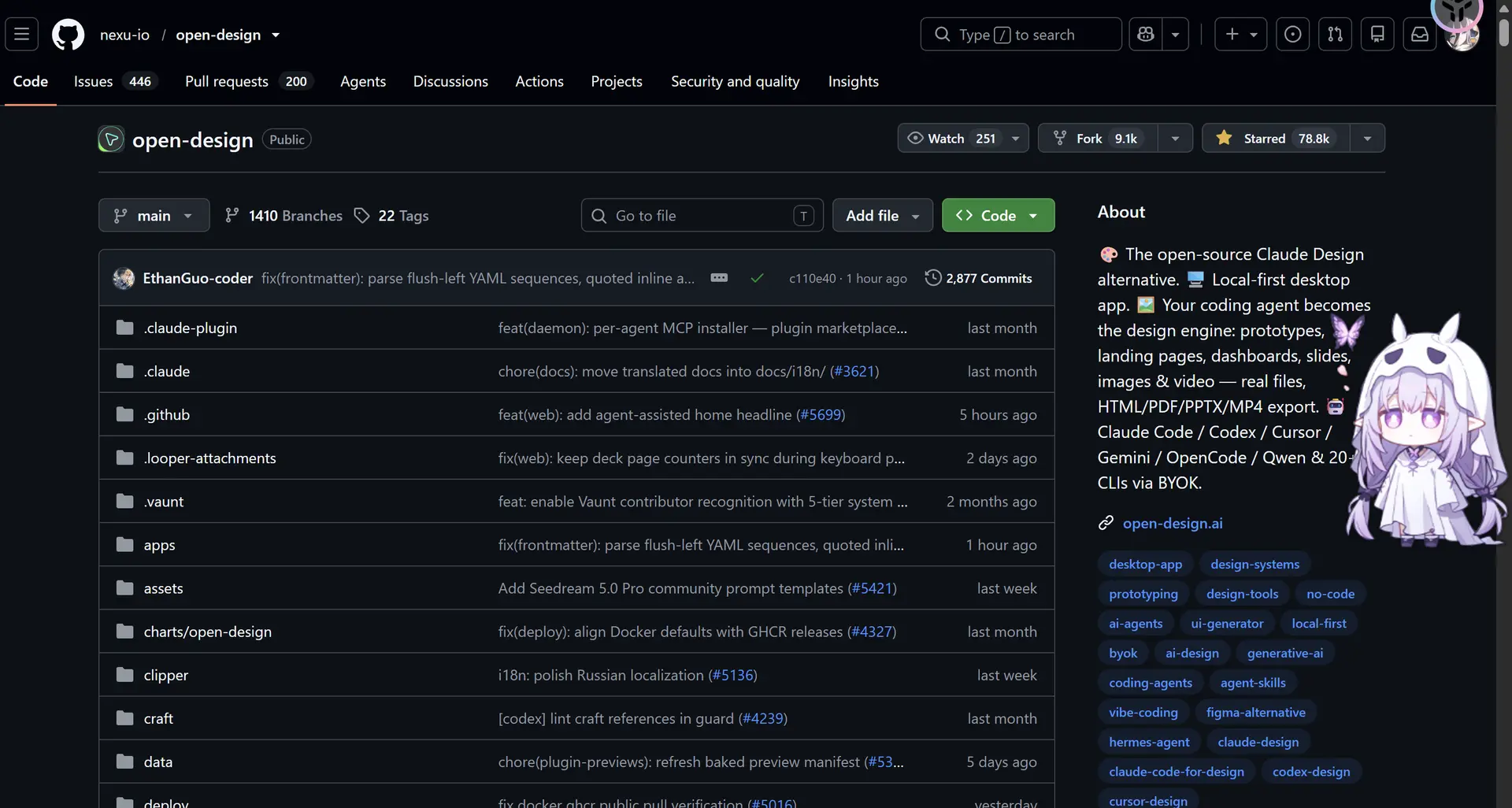Viewport: 1512px width, 808px height.
Task: Select the desktop-app topic tag
Action: tap(1145, 564)
